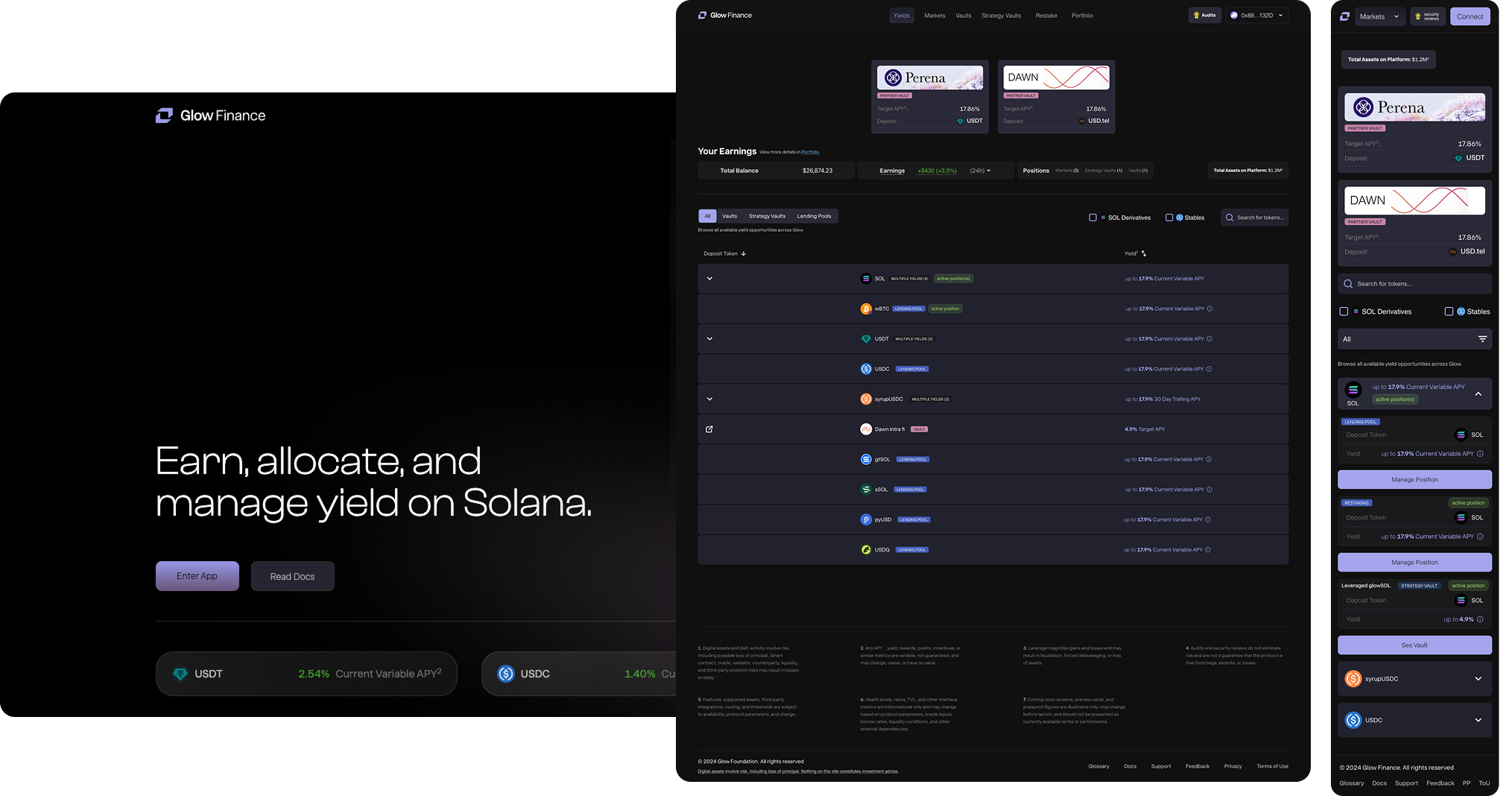Image resolution: width=1512 pixels, height=796 pixels.
Task: Click the desktop search for tokens field
Action: click(x=1255, y=218)
